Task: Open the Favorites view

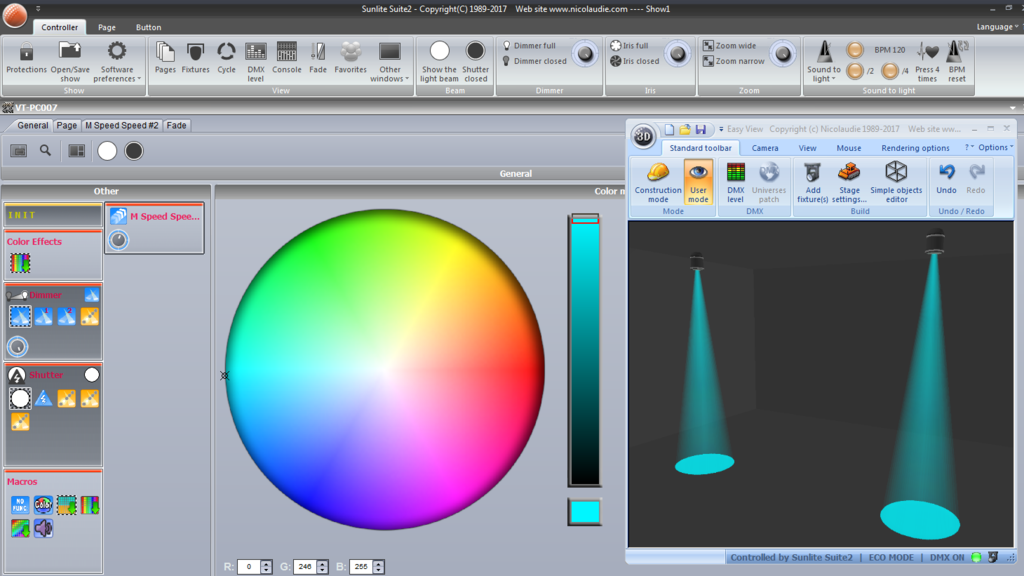Action: [x=351, y=58]
